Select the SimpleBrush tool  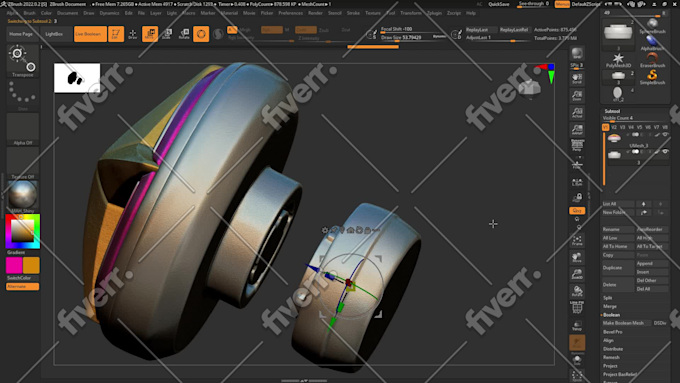coord(652,77)
